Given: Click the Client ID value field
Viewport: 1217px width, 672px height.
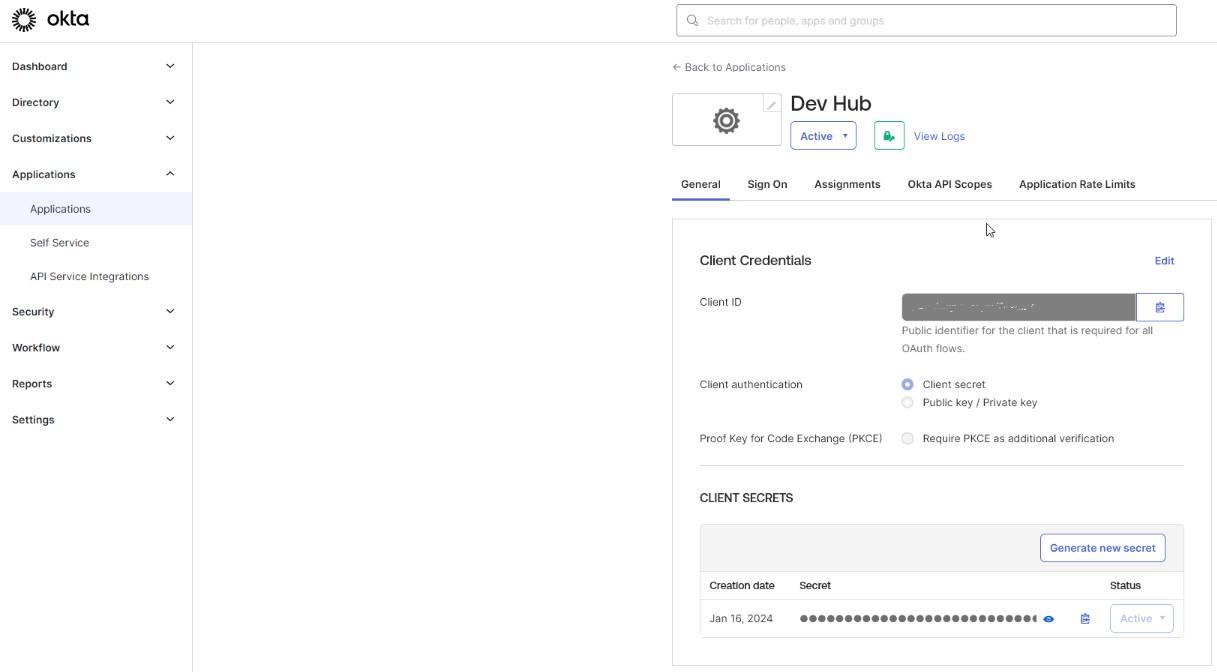Looking at the screenshot, I should 1018,307.
